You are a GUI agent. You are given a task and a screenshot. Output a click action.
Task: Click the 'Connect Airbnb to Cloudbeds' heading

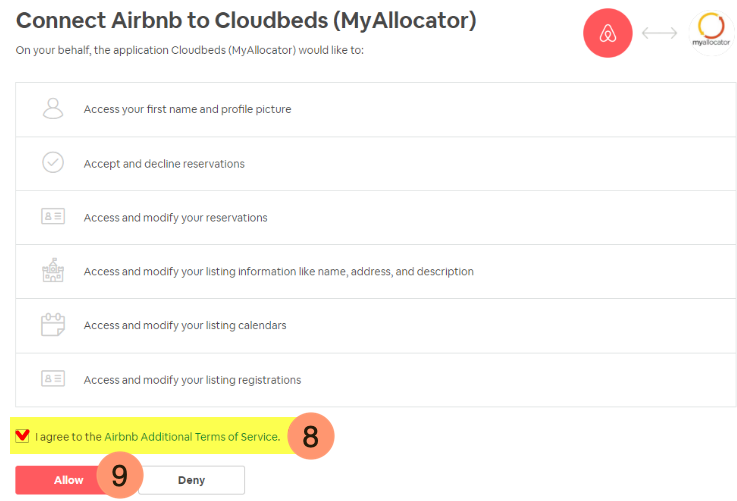pos(246,20)
